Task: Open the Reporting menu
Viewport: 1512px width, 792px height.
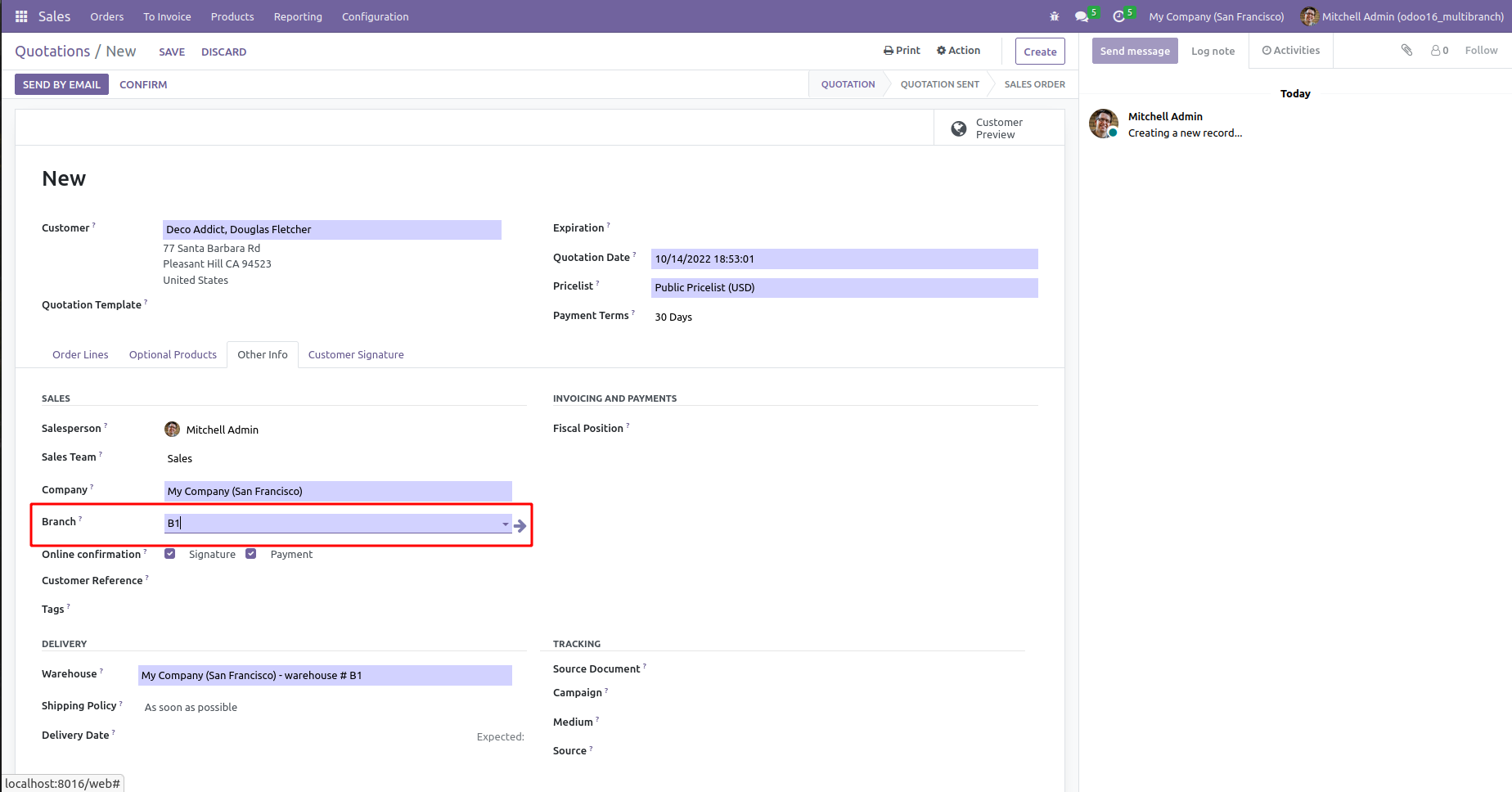Action: (298, 16)
